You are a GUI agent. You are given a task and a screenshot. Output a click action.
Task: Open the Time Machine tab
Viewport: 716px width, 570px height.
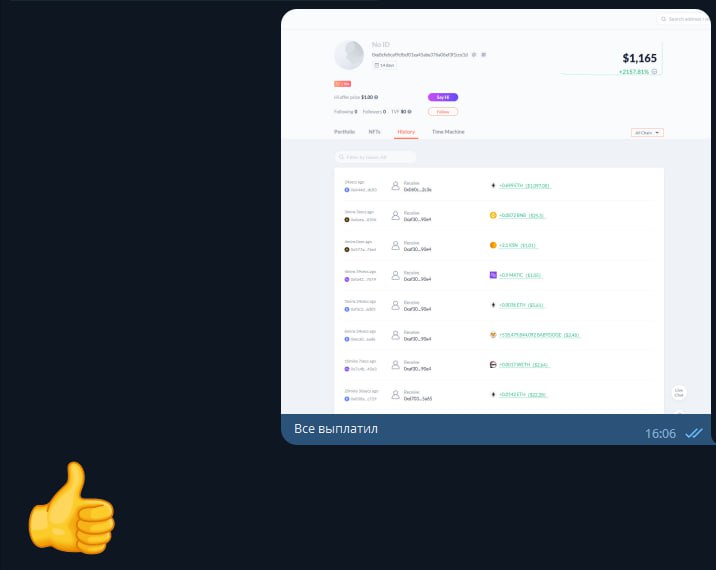448,132
